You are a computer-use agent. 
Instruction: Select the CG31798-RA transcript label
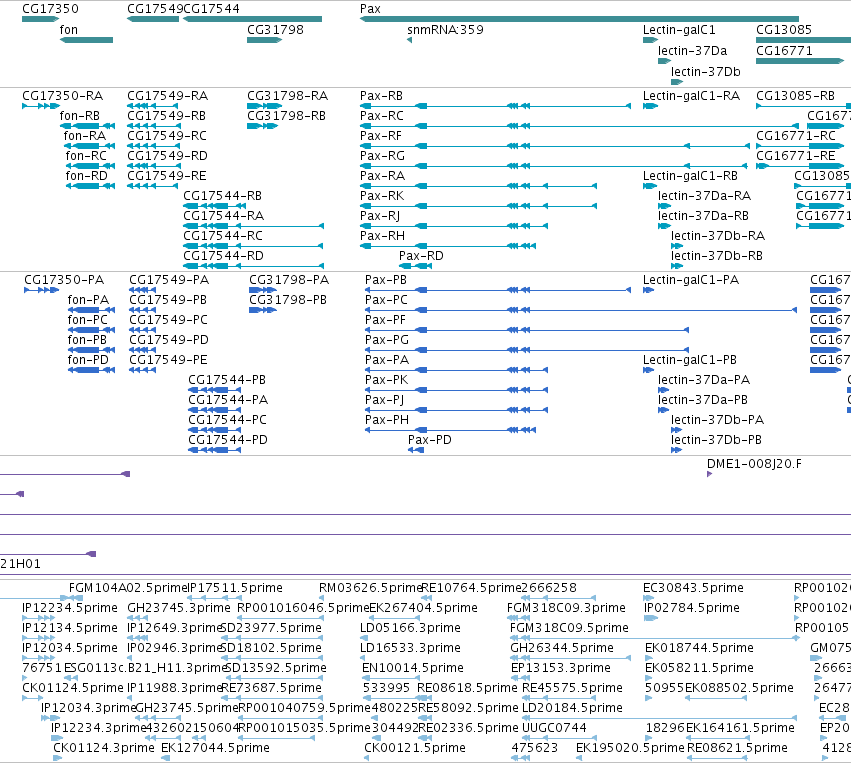tap(287, 96)
